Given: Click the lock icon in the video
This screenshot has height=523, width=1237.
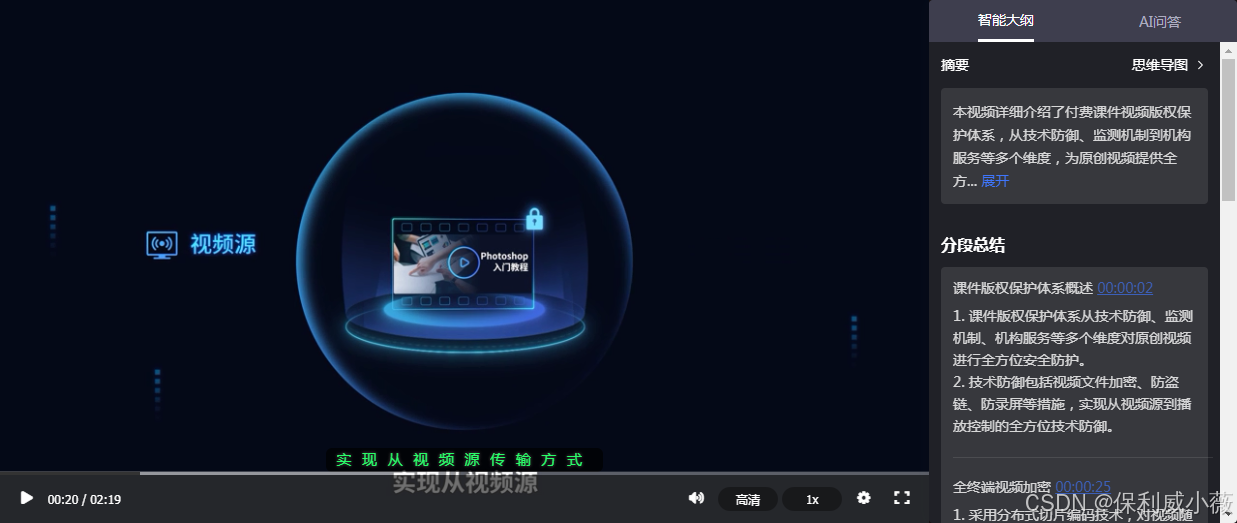Looking at the screenshot, I should (535, 217).
